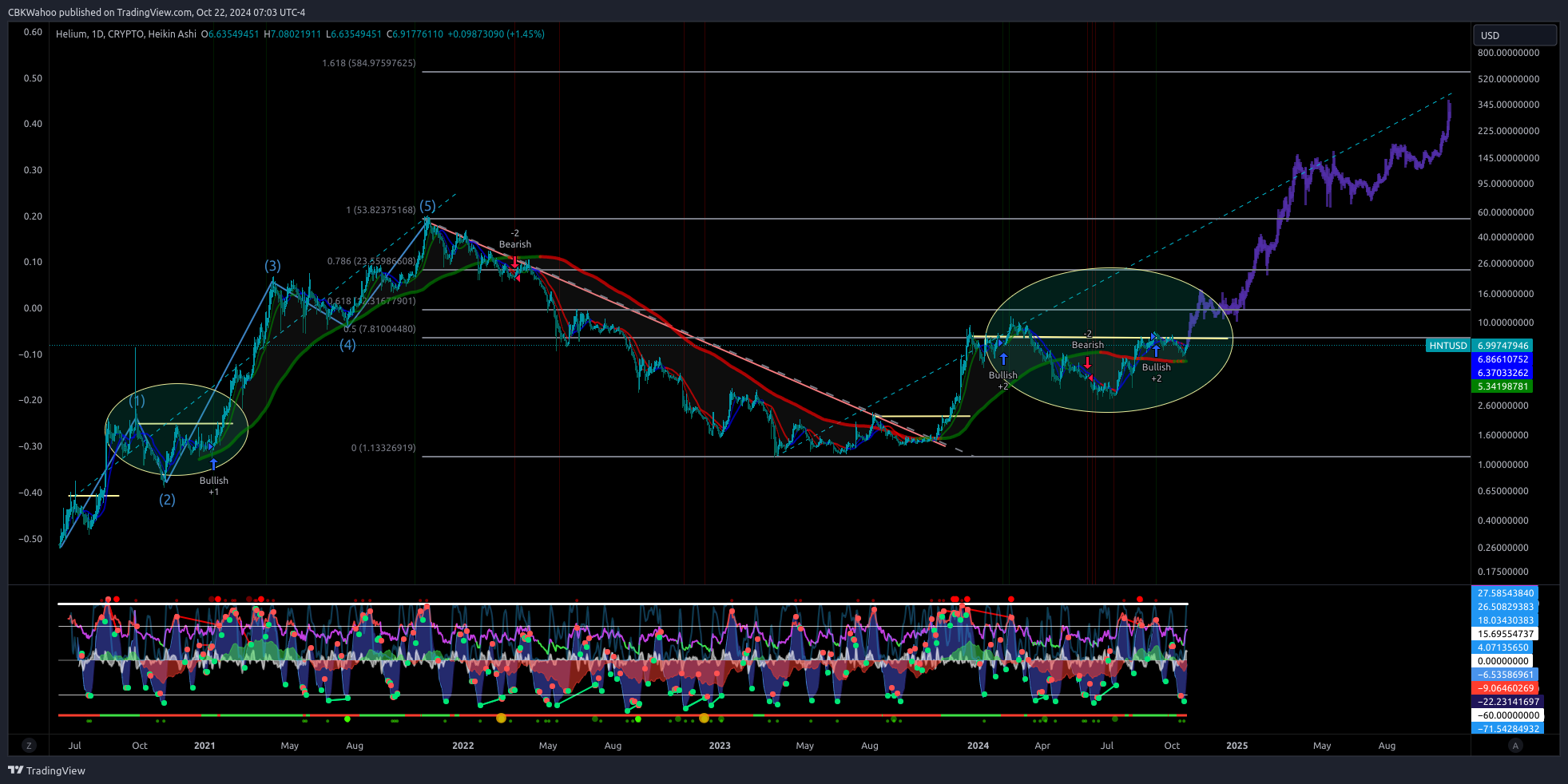Viewport: 1568px width, 784px height.
Task: Click the 6.86610752 blue price tag
Action: pos(1503,359)
